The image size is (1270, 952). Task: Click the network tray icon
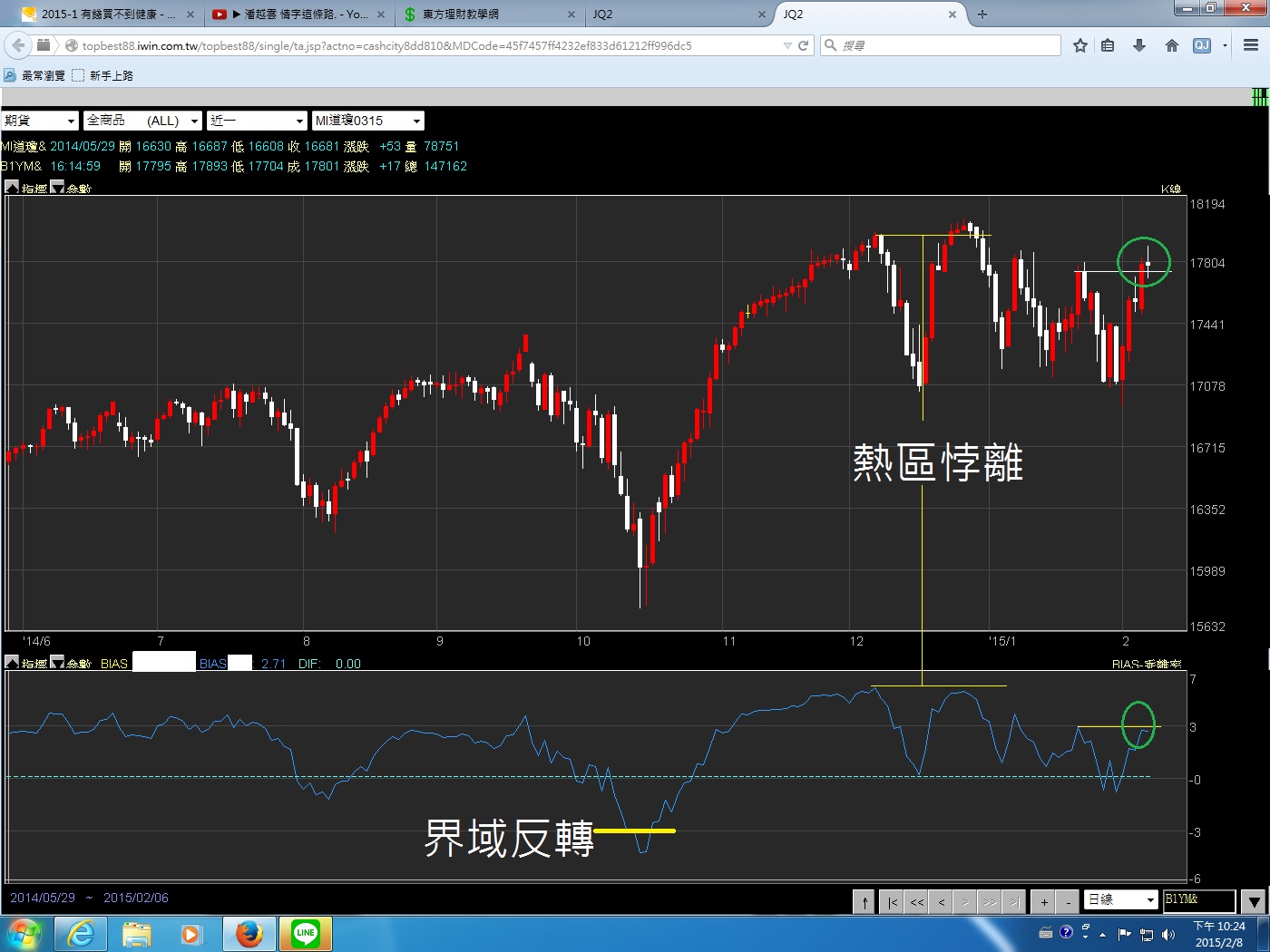1147,934
